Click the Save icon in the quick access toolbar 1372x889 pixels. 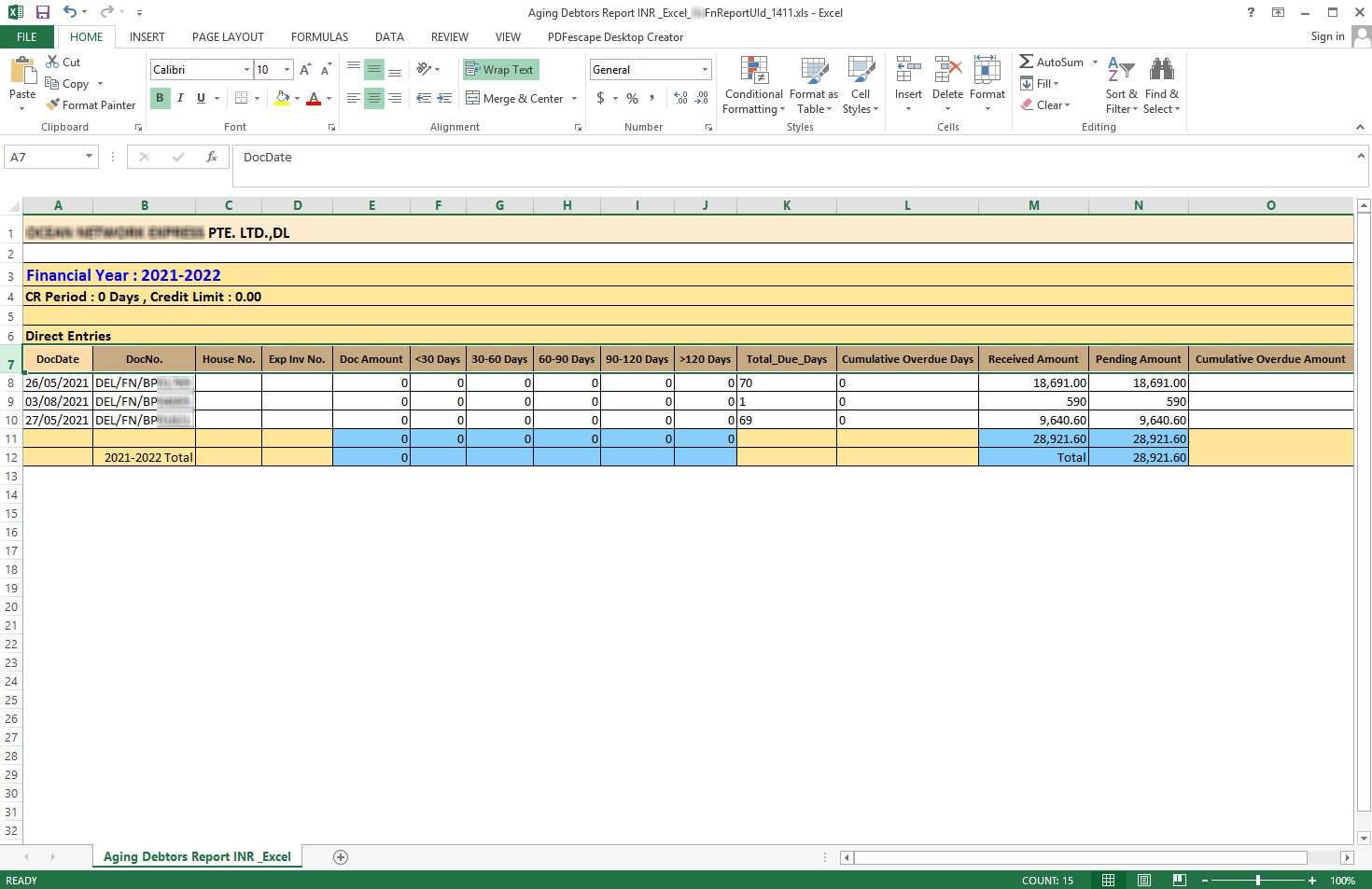(x=42, y=12)
